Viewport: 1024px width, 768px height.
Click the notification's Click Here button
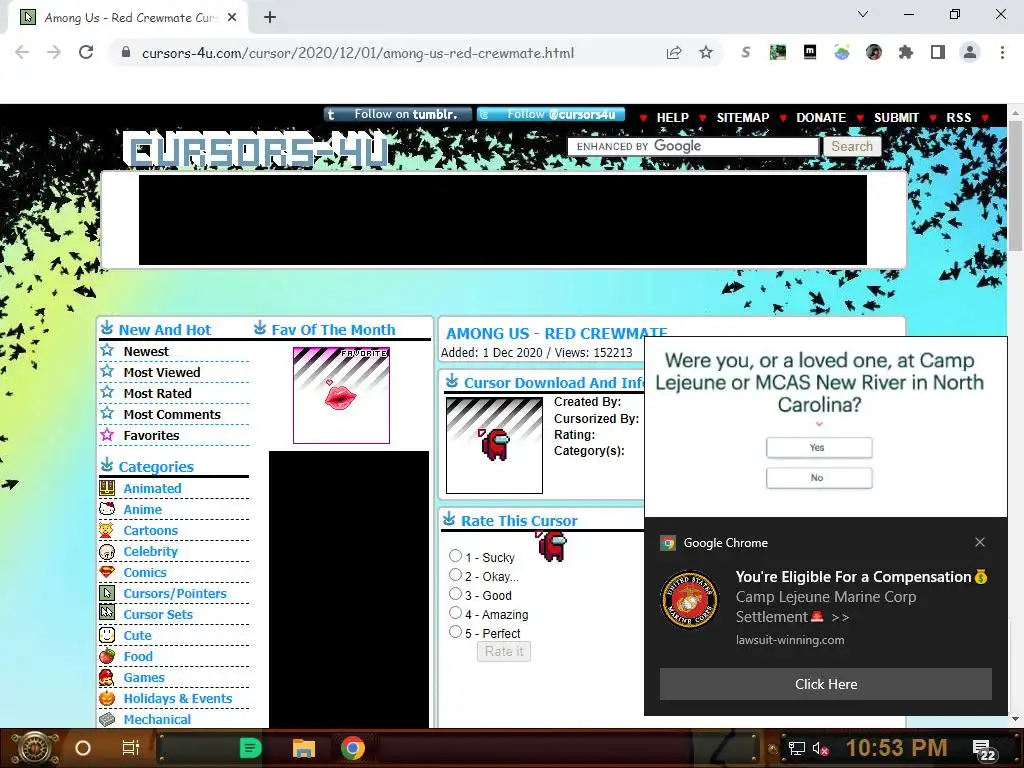pyautogui.click(x=825, y=684)
